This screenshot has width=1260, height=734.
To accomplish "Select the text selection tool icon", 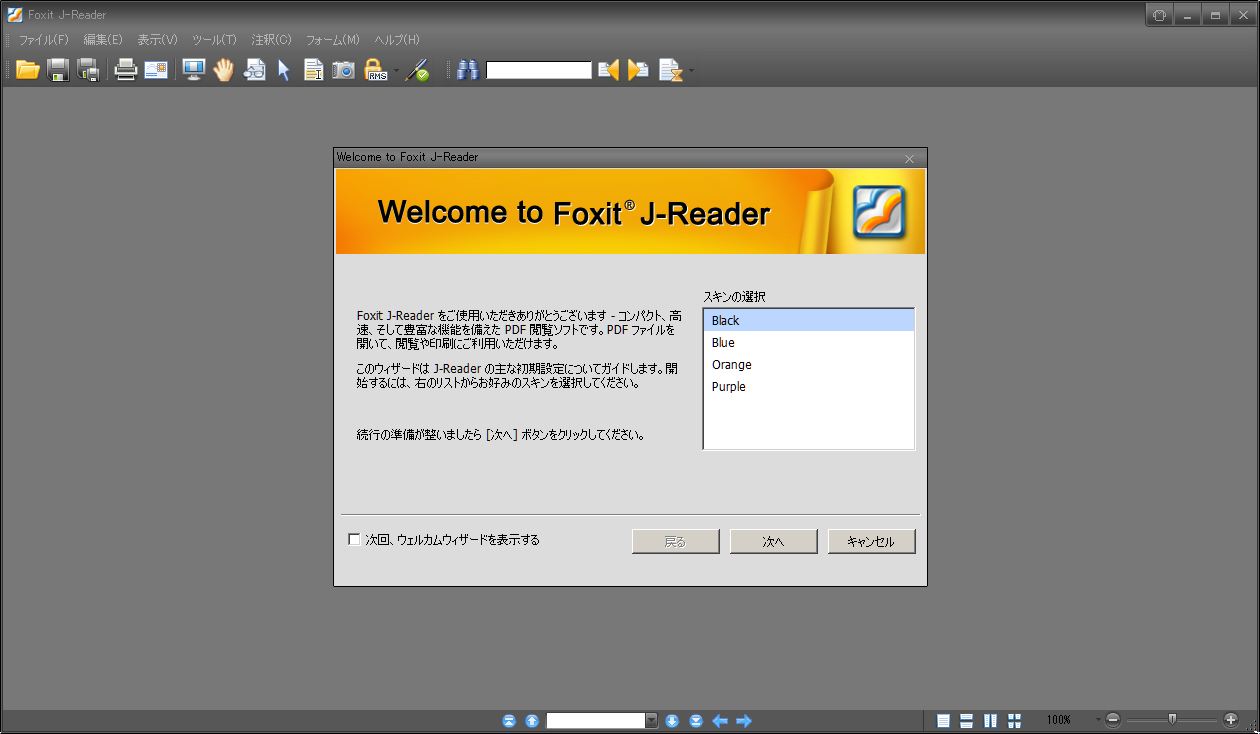I will pyautogui.click(x=314, y=70).
